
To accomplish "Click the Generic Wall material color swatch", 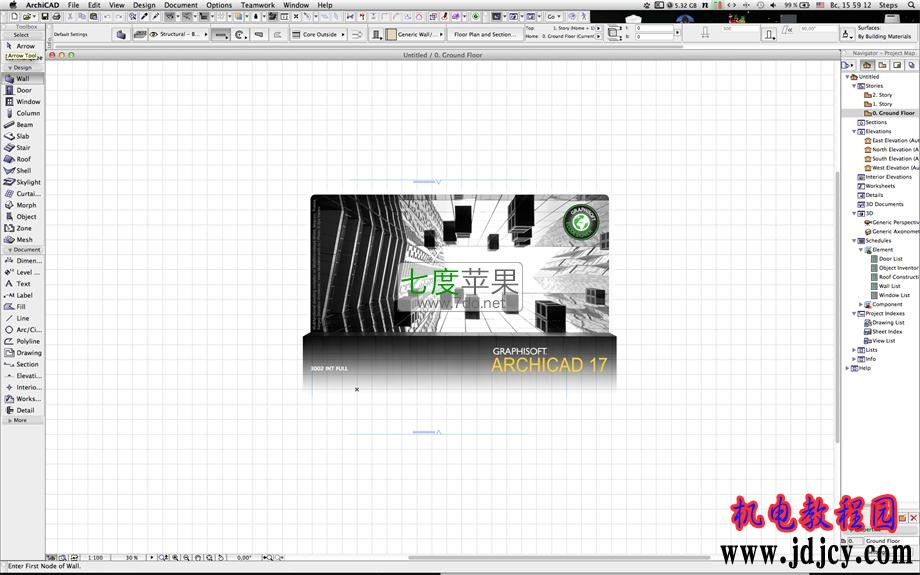I will [x=391, y=35].
